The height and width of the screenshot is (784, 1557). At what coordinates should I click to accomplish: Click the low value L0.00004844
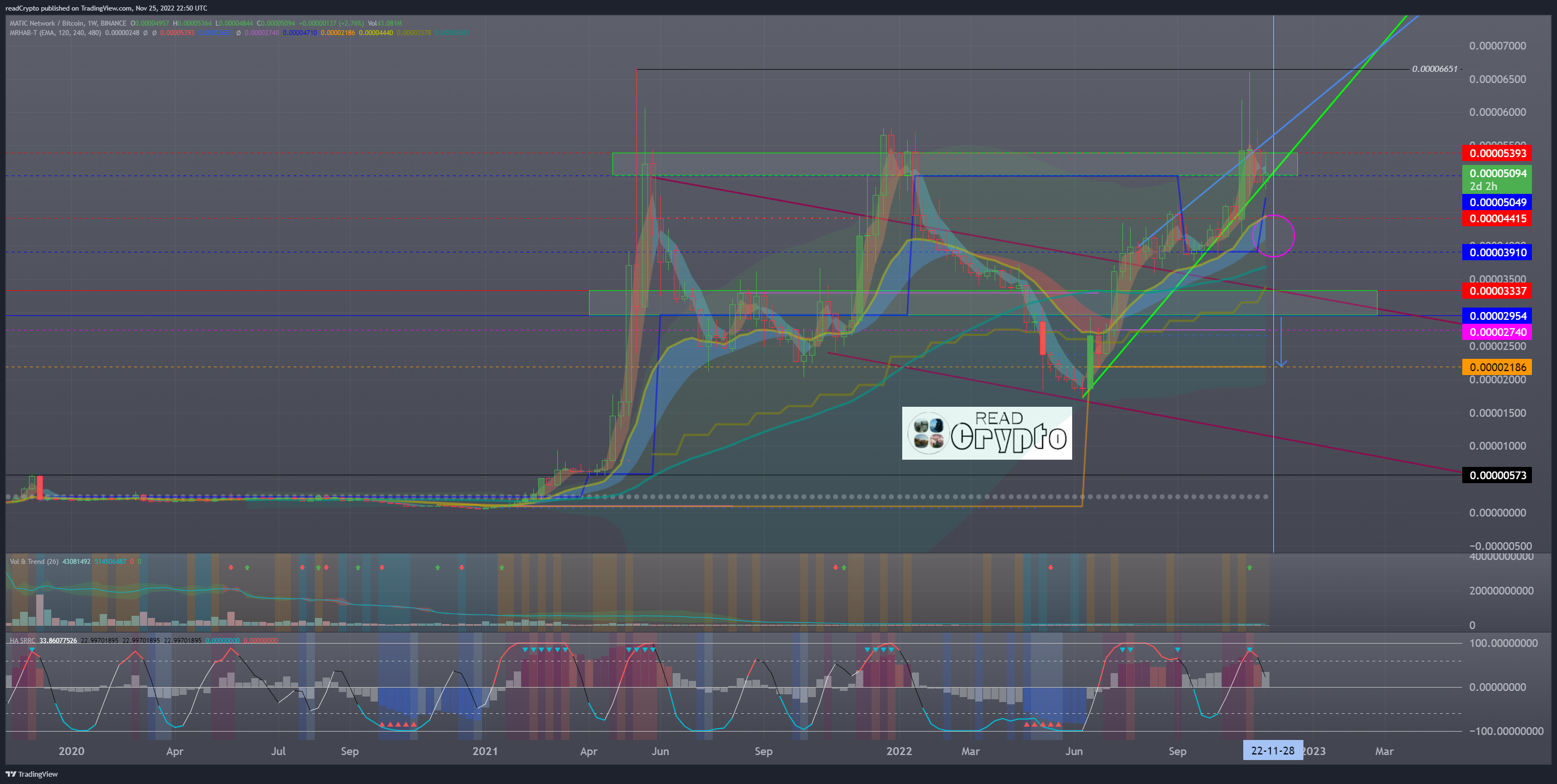(x=234, y=23)
